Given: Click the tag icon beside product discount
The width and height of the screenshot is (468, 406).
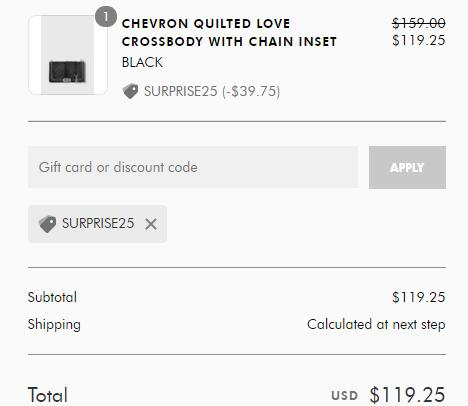Looking at the screenshot, I should tap(130, 91).
